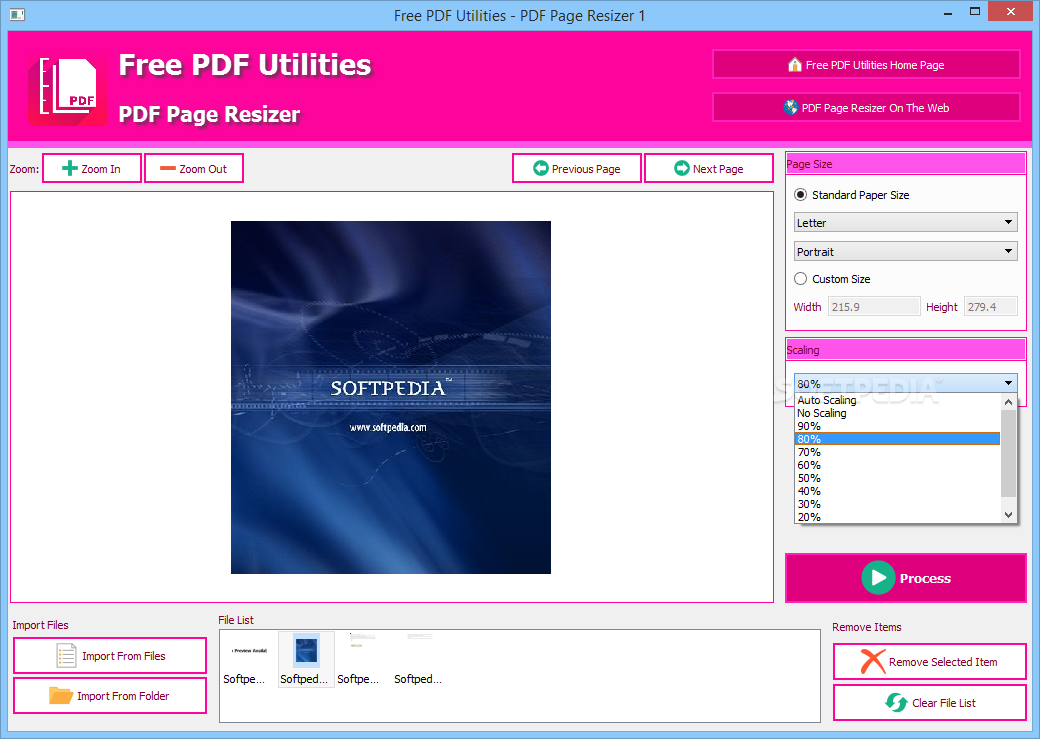Select the Standard Paper Size radio button
The width and height of the screenshot is (1040, 739).
(801, 194)
